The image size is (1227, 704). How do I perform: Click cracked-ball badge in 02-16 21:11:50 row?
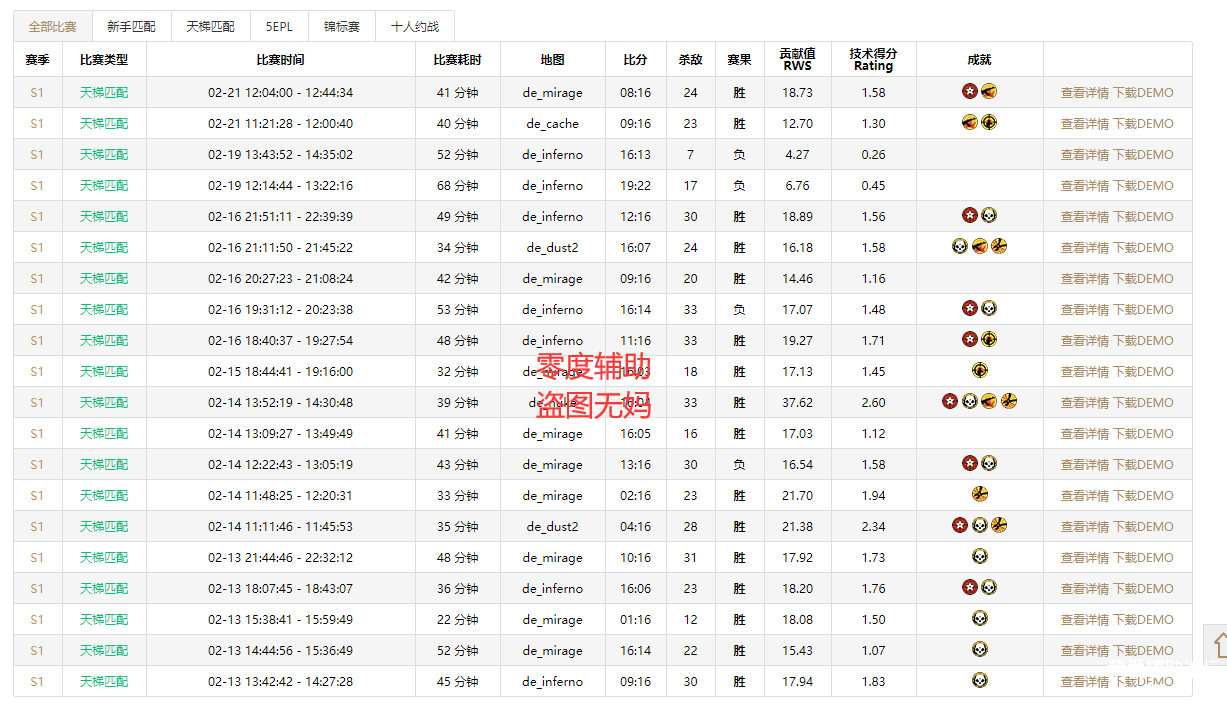[998, 247]
